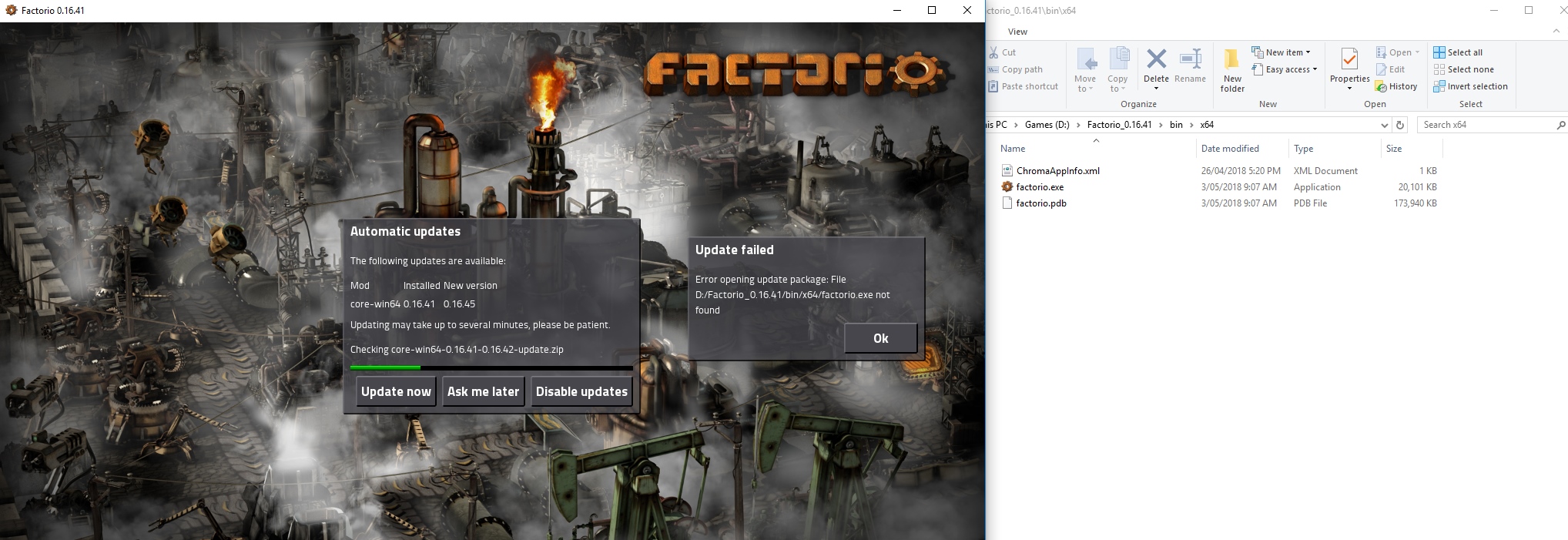Screen dimensions: 1568x540
Task: Go to Factorio_0.16.41 folder in breadcrumb
Action: coord(1119,125)
